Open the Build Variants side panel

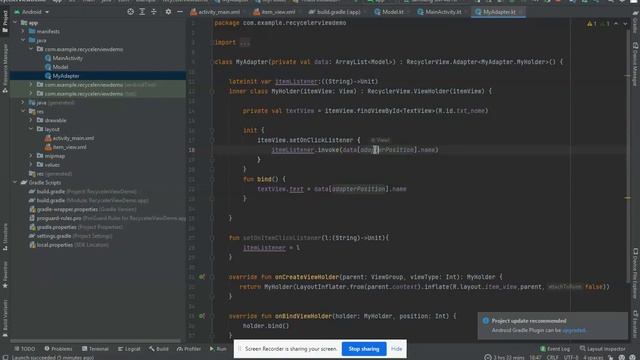(5, 318)
